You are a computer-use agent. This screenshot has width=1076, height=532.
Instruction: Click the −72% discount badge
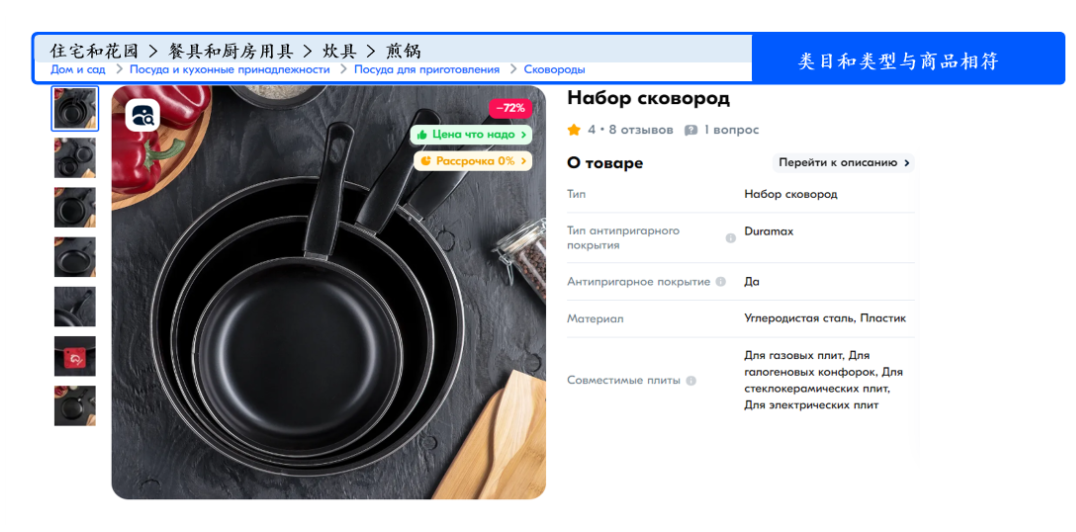[510, 108]
